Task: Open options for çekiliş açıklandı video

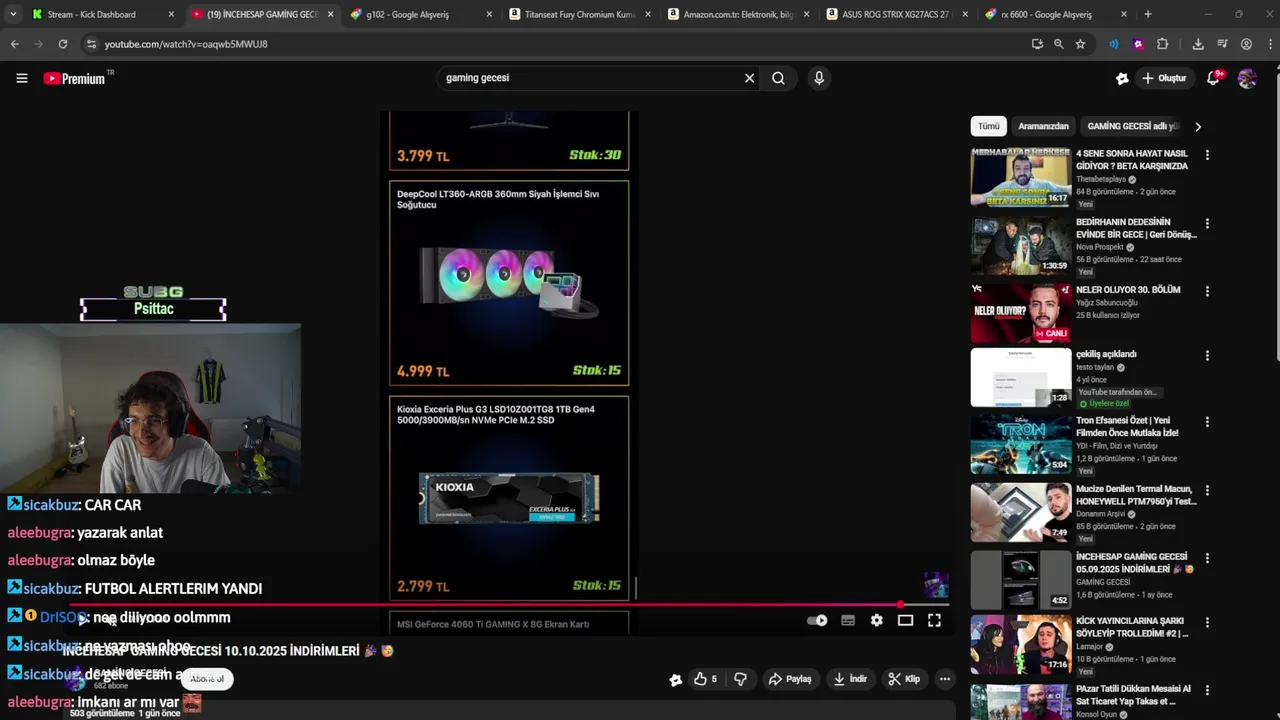Action: 1207,355
